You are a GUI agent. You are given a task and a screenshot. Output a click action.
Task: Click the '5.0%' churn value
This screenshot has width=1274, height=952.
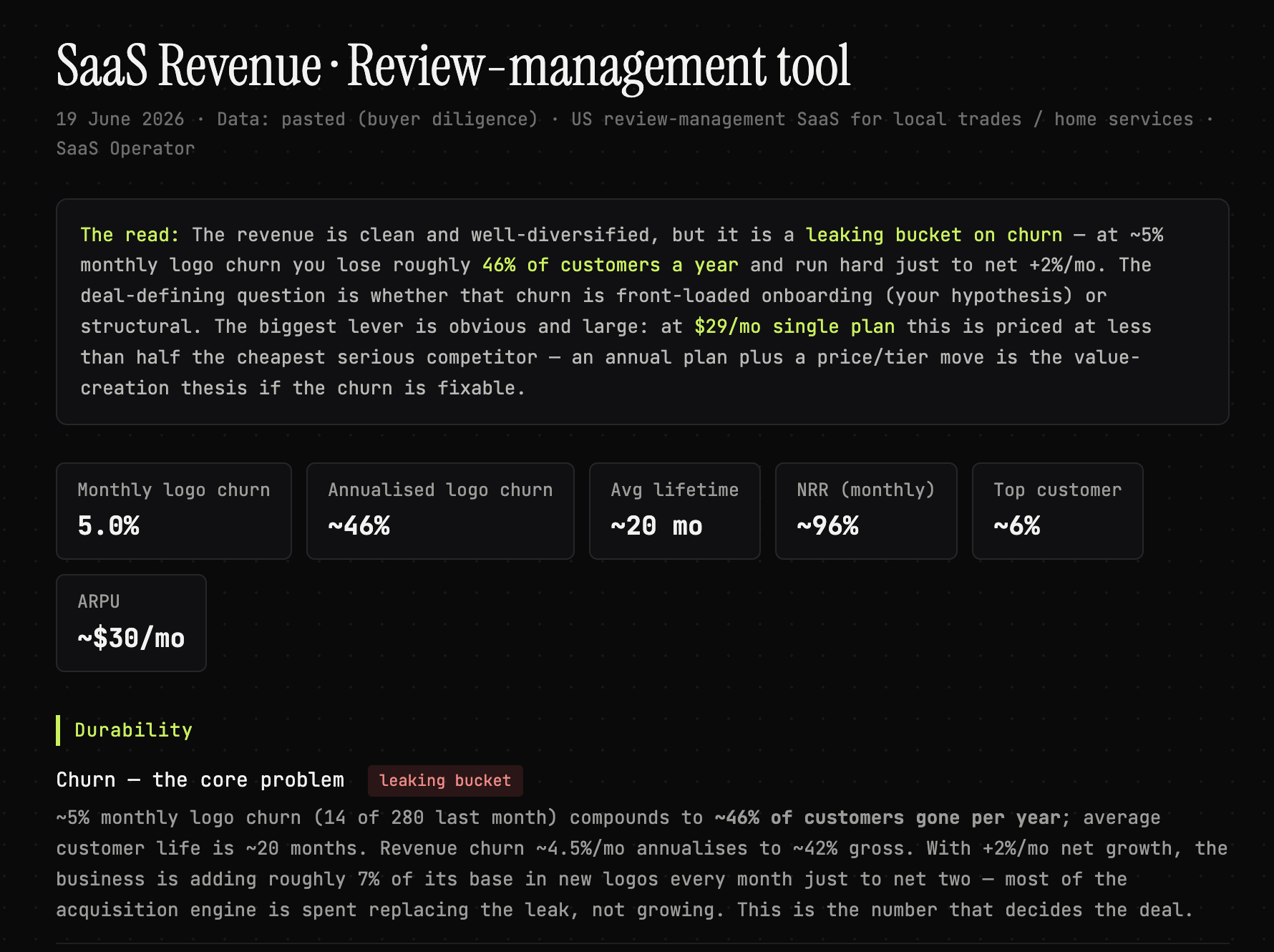(x=109, y=526)
